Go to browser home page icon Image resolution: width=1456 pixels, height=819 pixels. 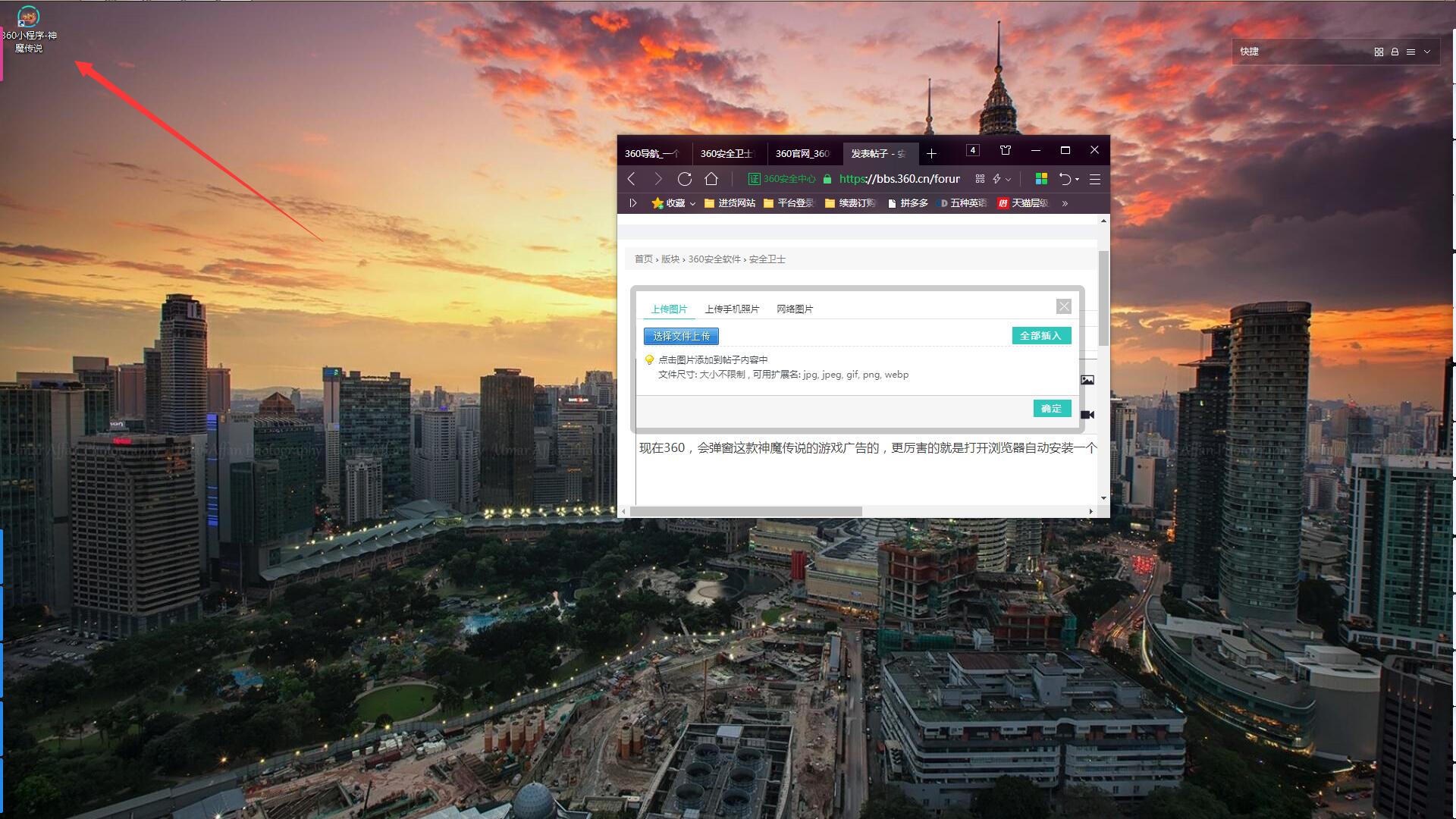point(711,179)
